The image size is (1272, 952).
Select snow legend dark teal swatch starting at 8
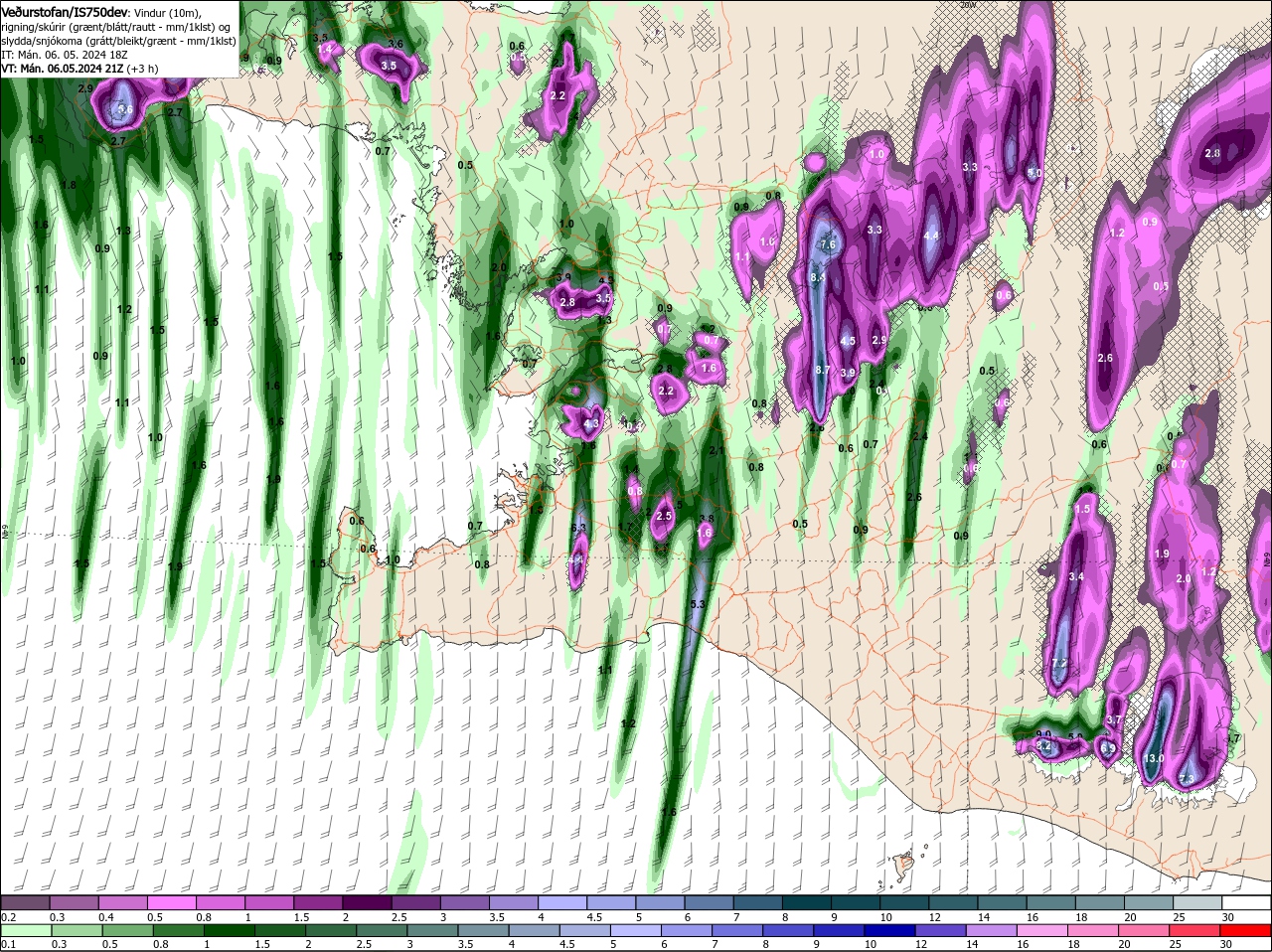click(809, 902)
